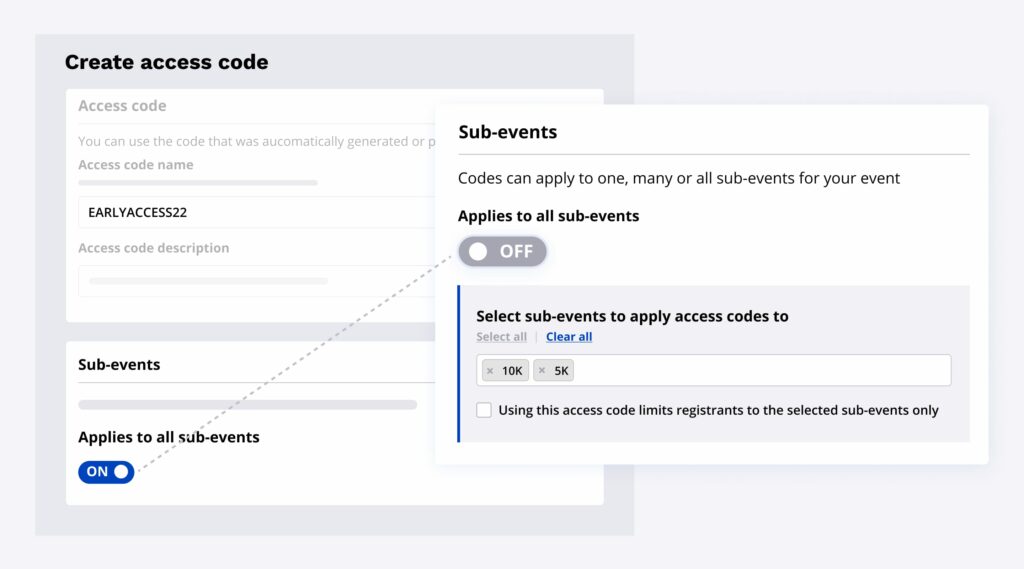
Task: Select the 5K tag label
Action: tap(561, 371)
